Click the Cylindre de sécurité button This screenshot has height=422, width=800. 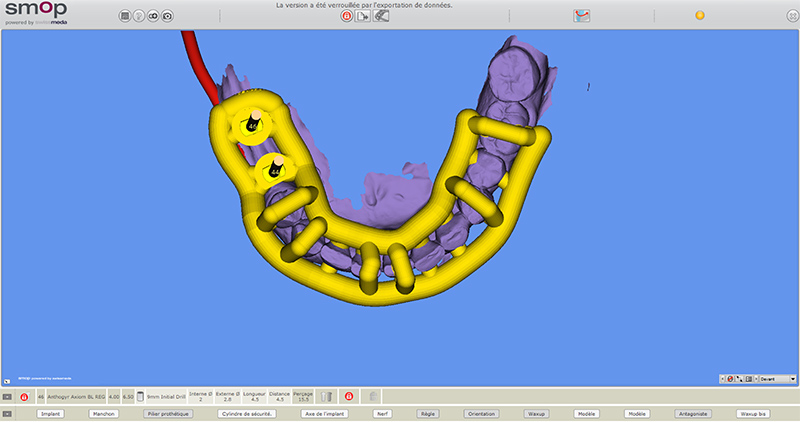click(246, 413)
